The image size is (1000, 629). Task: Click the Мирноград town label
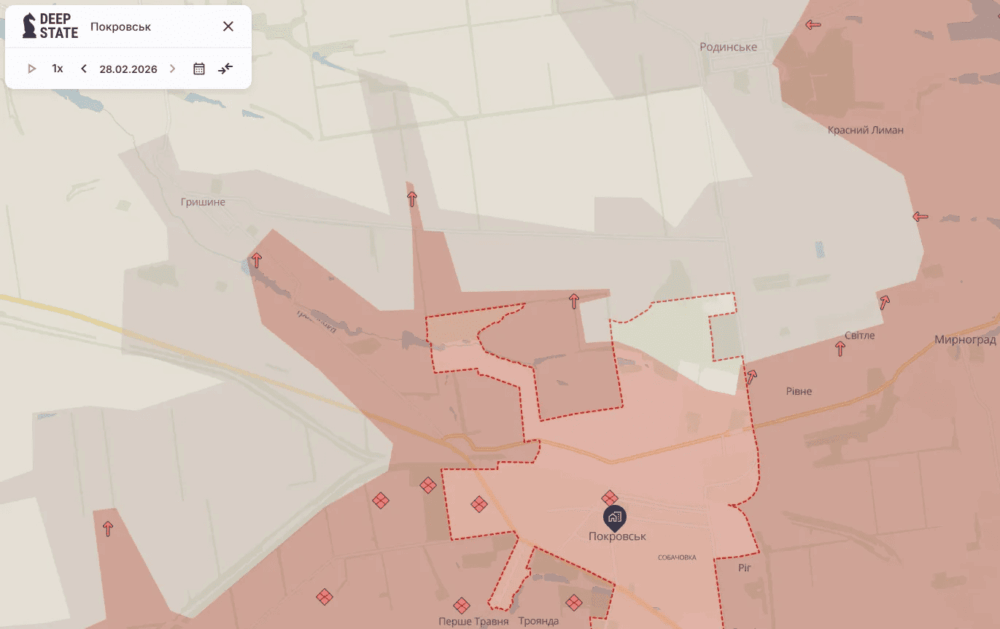[x=963, y=340]
